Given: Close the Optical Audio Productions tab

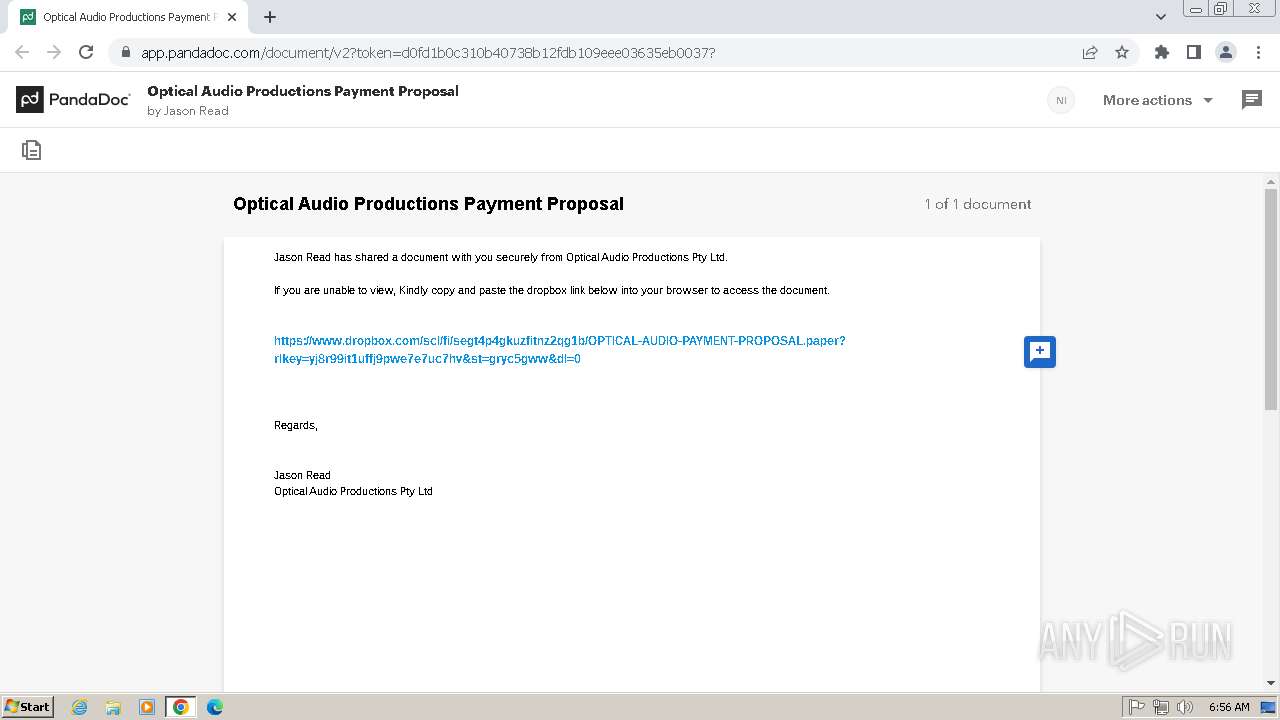Looking at the screenshot, I should 232,17.
